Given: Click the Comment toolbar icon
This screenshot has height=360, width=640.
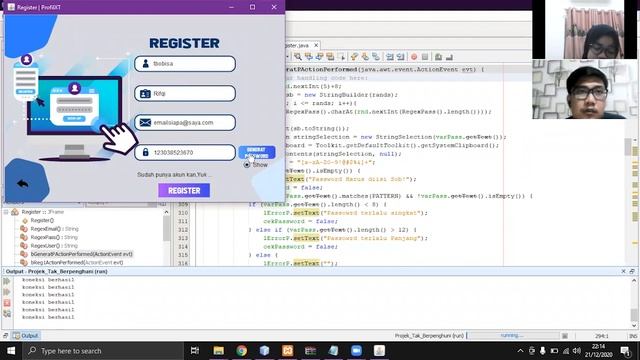Looking at the screenshot, I should (438, 57).
